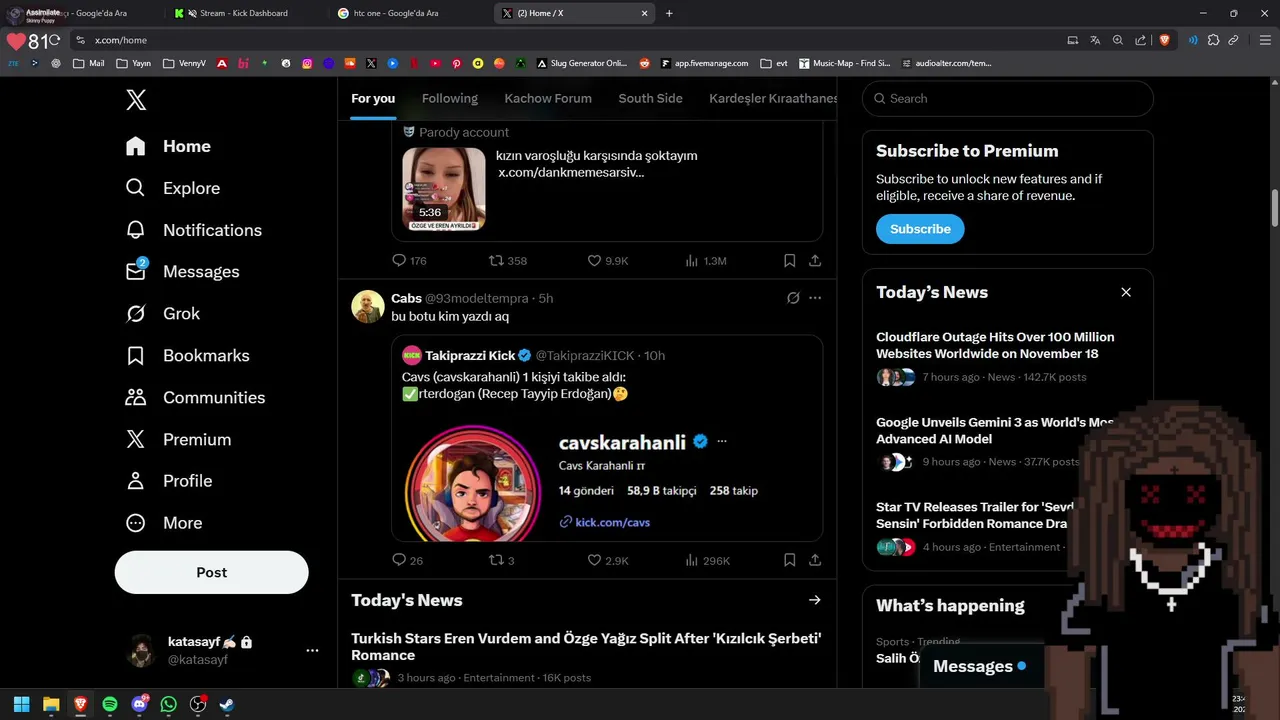View analytics of the 296K views post
The image size is (1280, 720).
coord(707,560)
